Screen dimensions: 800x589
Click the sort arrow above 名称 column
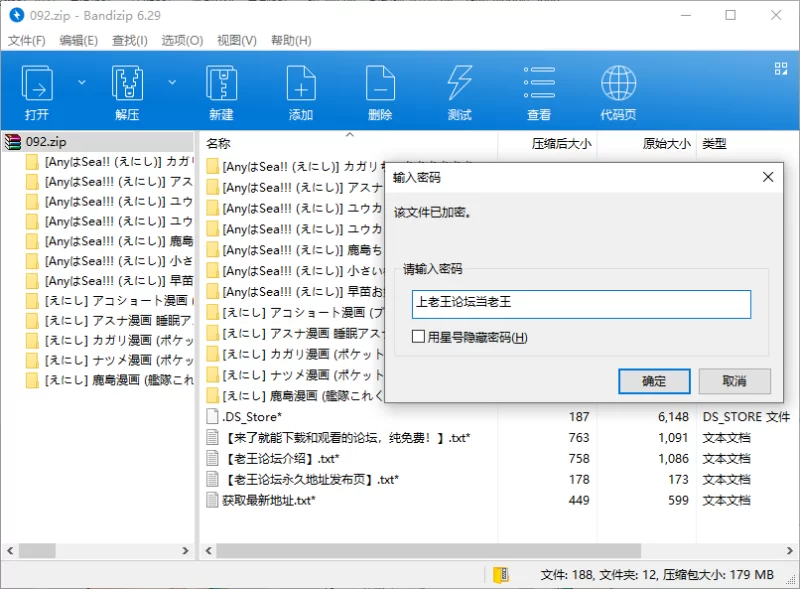click(349, 135)
